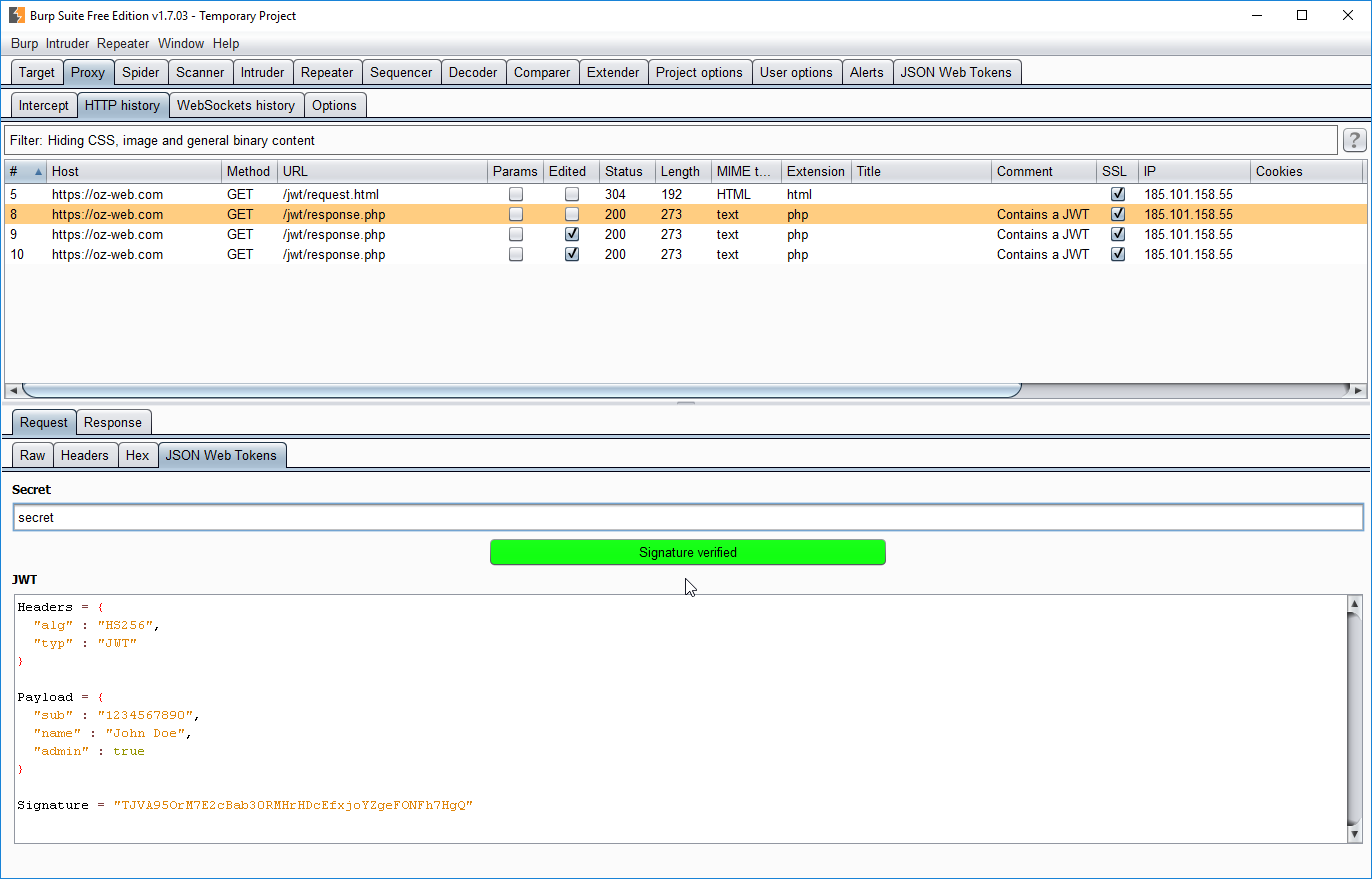Select the Raw request view tab
The width and height of the screenshot is (1372, 879).
[x=33, y=455]
